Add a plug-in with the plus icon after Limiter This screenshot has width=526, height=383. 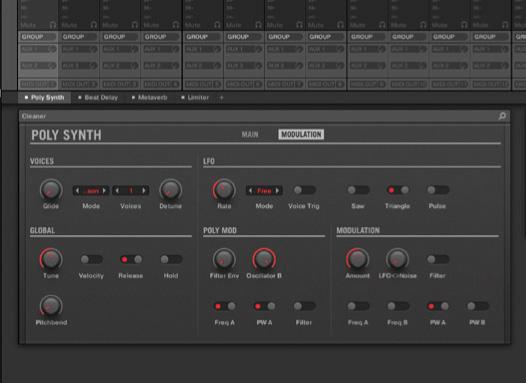pyautogui.click(x=221, y=98)
